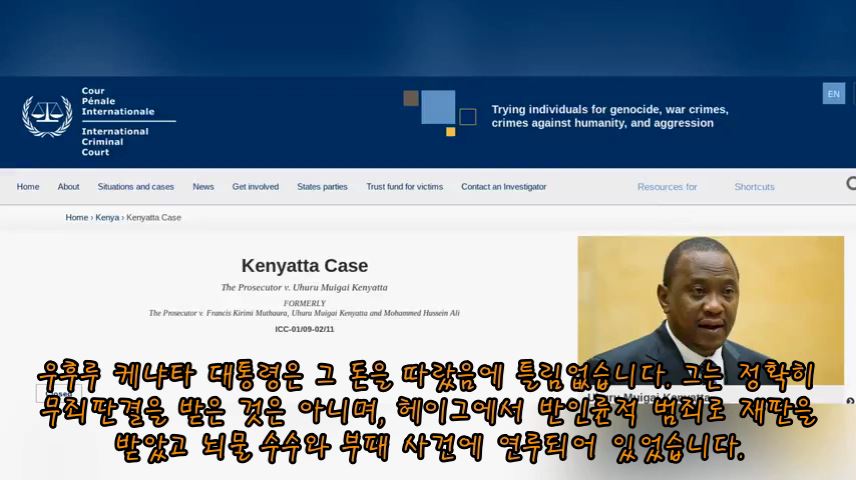
Task: Click the Kenyatta Case page heading
Action: (305, 265)
